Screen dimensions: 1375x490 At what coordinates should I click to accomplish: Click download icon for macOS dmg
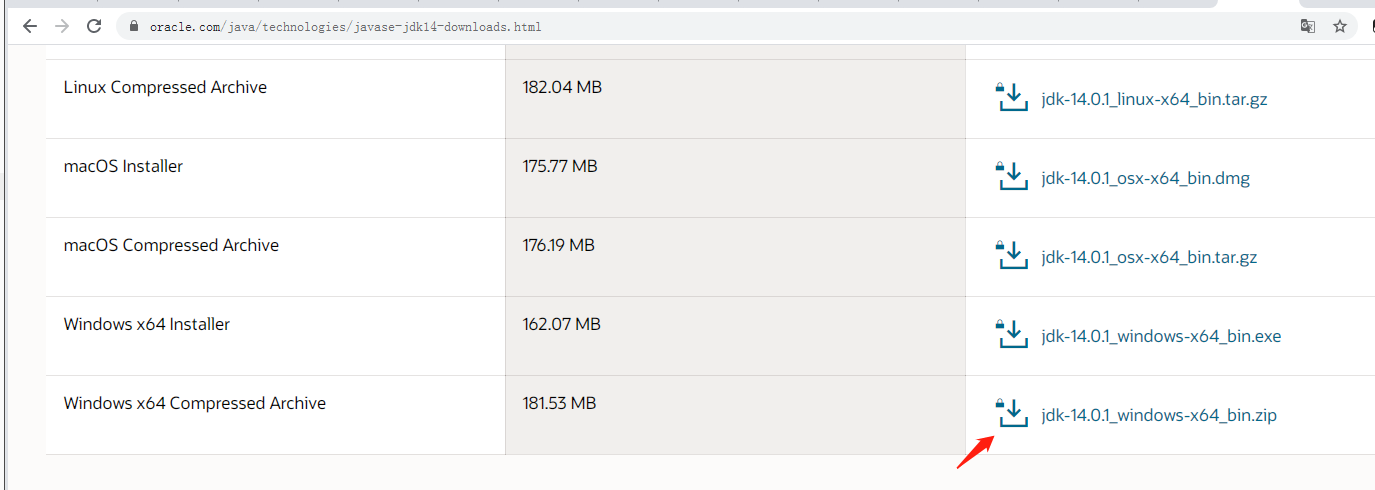tap(1012, 177)
